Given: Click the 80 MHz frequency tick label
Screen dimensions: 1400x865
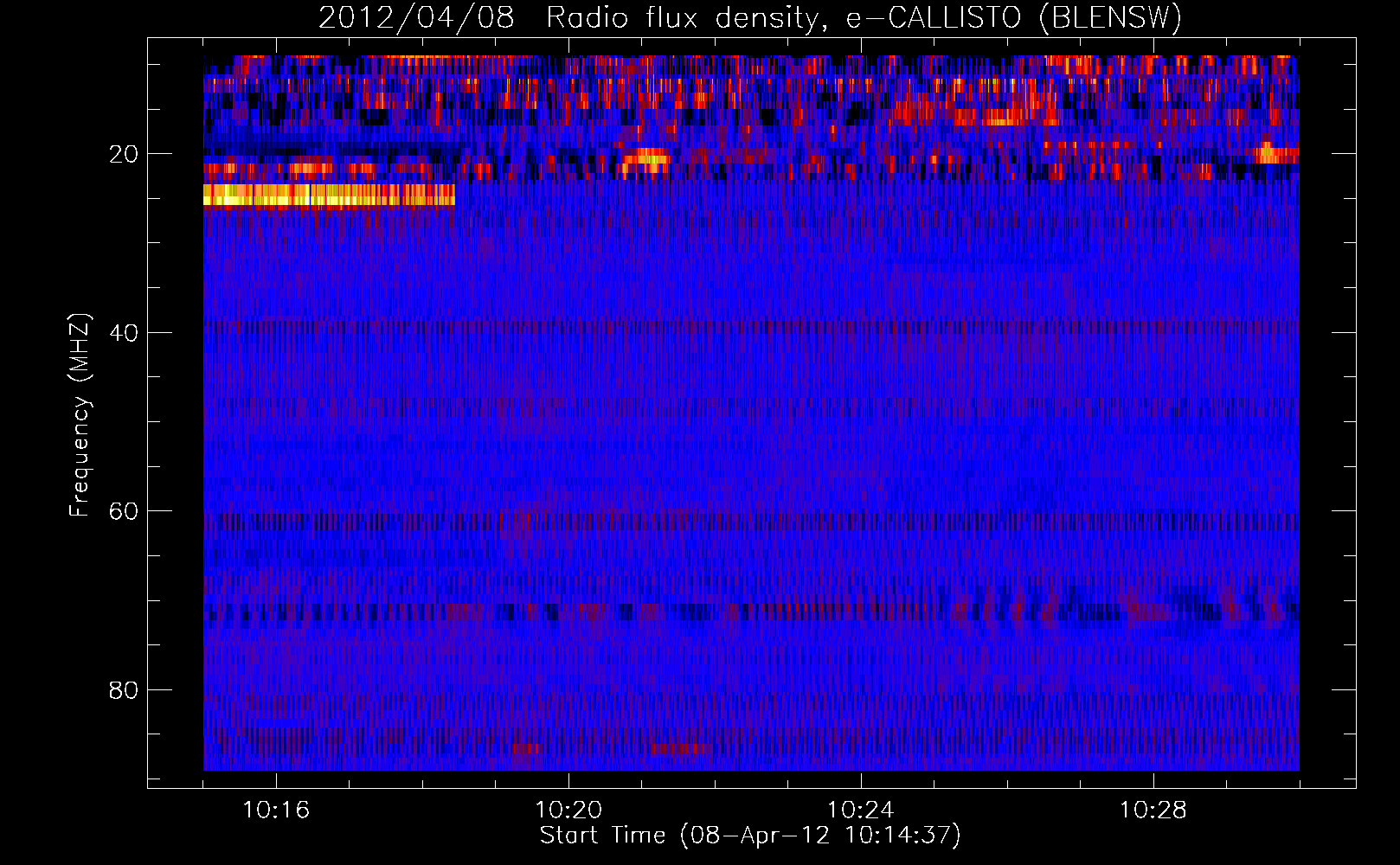Looking at the screenshot, I should [x=124, y=690].
